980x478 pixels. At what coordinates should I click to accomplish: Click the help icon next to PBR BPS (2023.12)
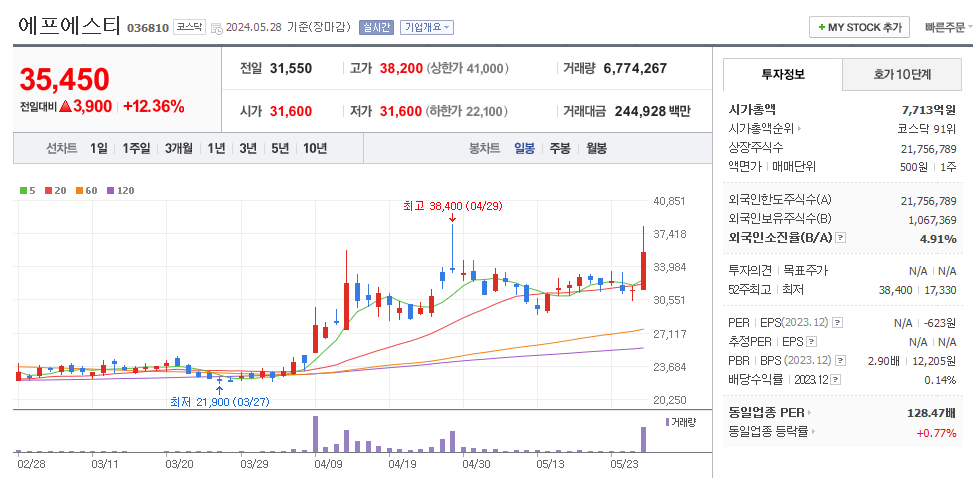point(841,361)
